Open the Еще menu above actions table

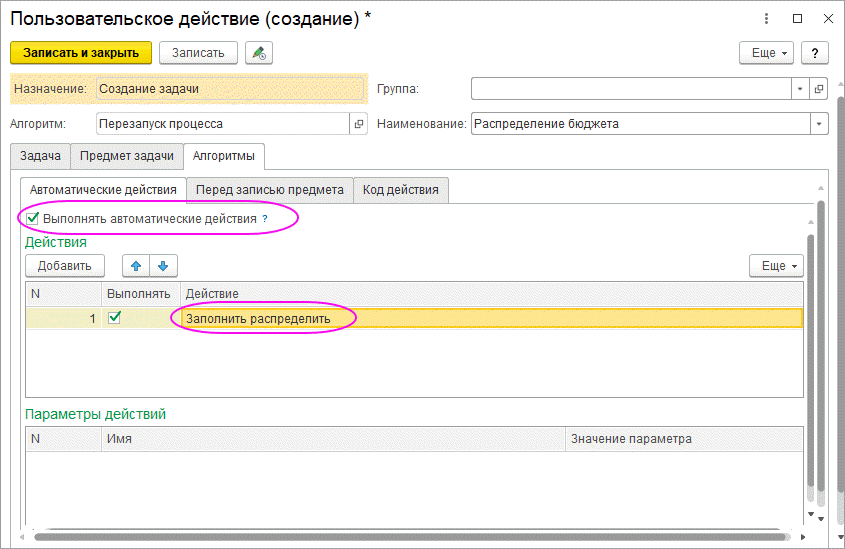776,265
